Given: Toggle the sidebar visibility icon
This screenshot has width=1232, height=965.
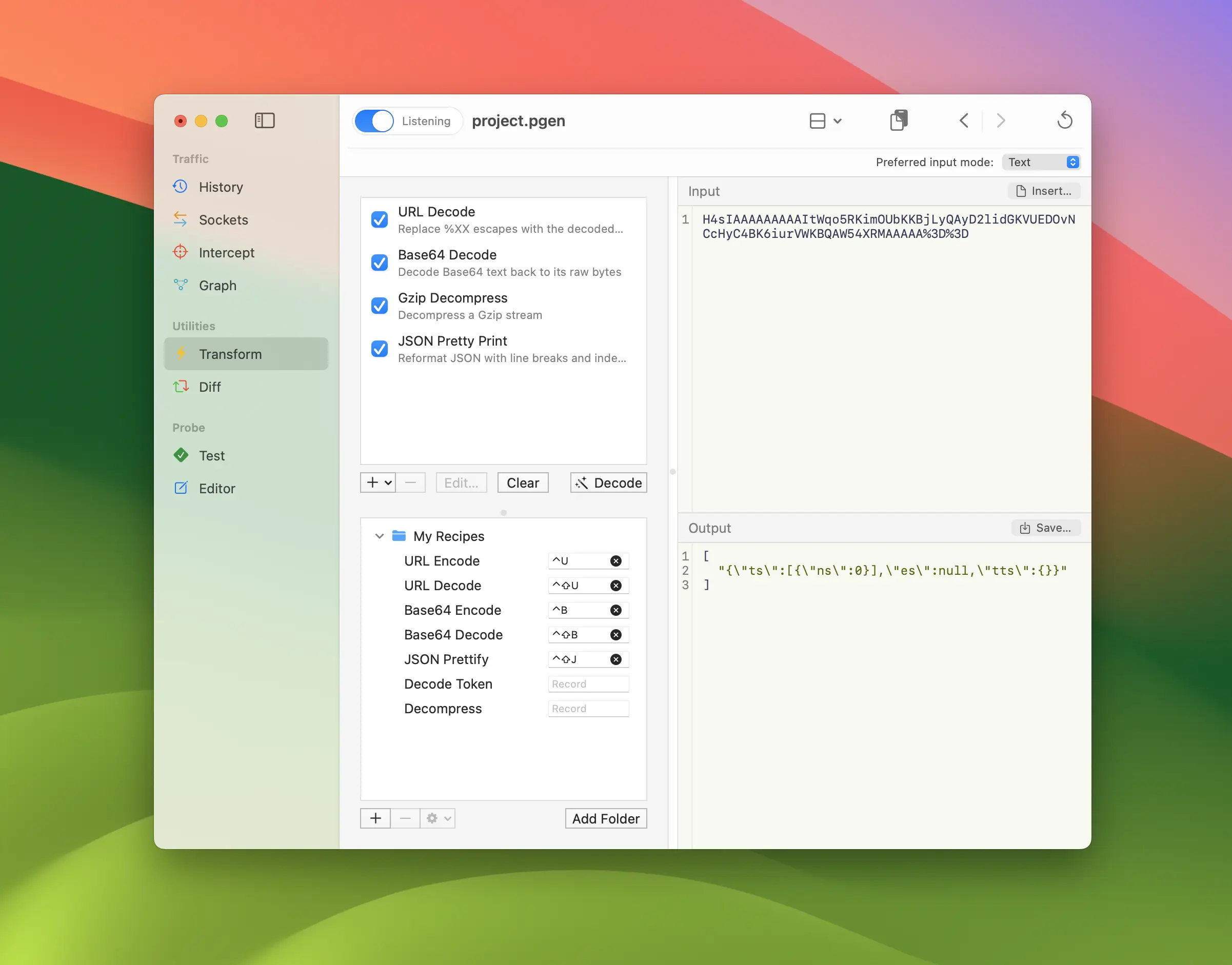Looking at the screenshot, I should pyautogui.click(x=265, y=120).
